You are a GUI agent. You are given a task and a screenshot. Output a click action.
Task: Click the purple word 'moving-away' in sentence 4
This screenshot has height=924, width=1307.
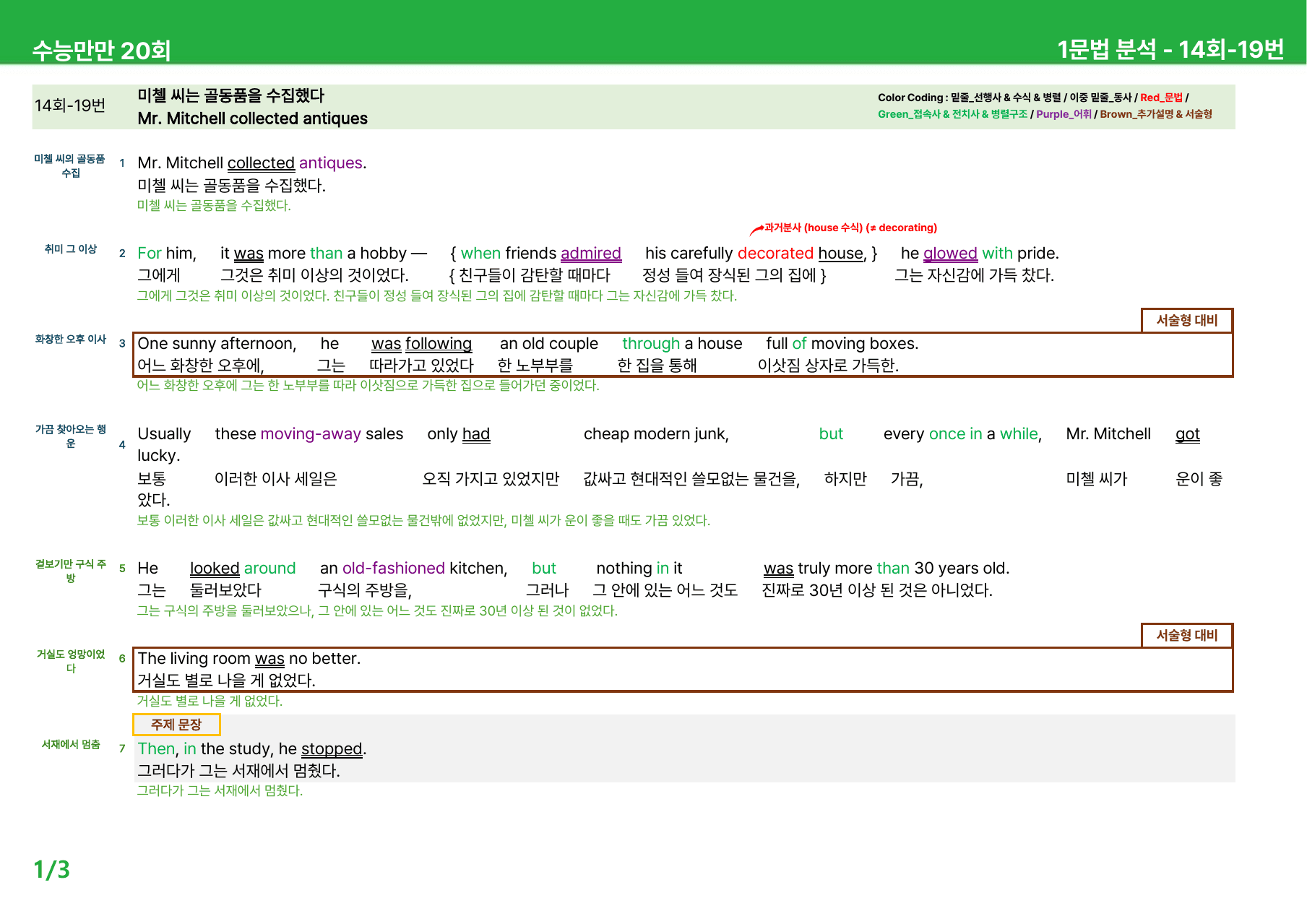coord(311,434)
